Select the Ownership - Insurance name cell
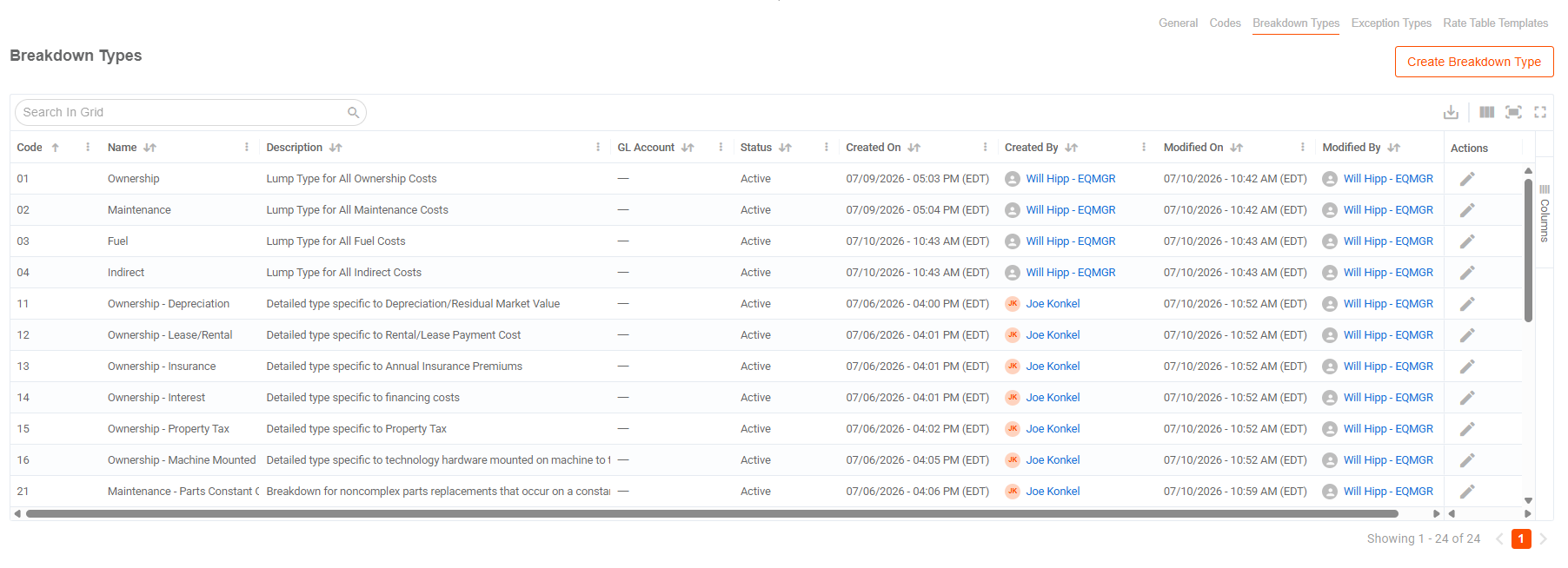 [162, 367]
